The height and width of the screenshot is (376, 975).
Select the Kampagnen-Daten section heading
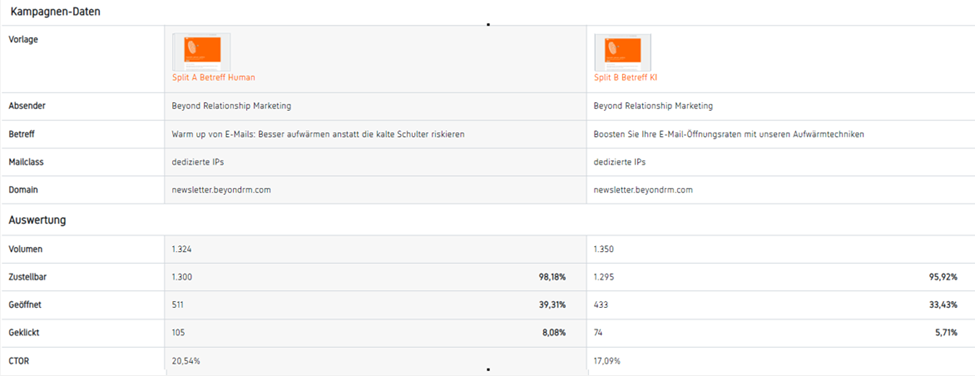click(x=55, y=12)
